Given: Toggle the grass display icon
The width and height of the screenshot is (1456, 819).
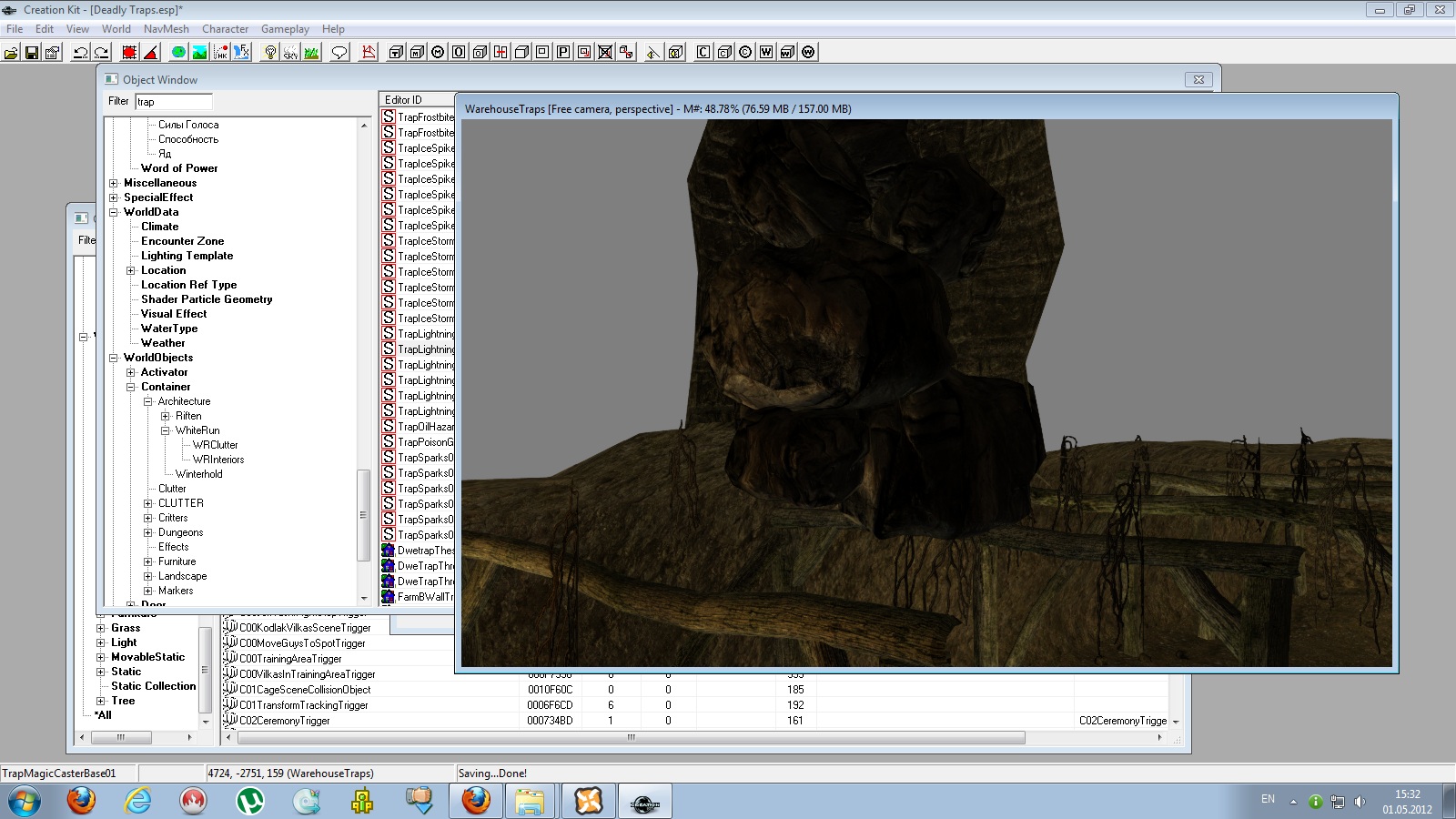Looking at the screenshot, I should click(x=312, y=52).
